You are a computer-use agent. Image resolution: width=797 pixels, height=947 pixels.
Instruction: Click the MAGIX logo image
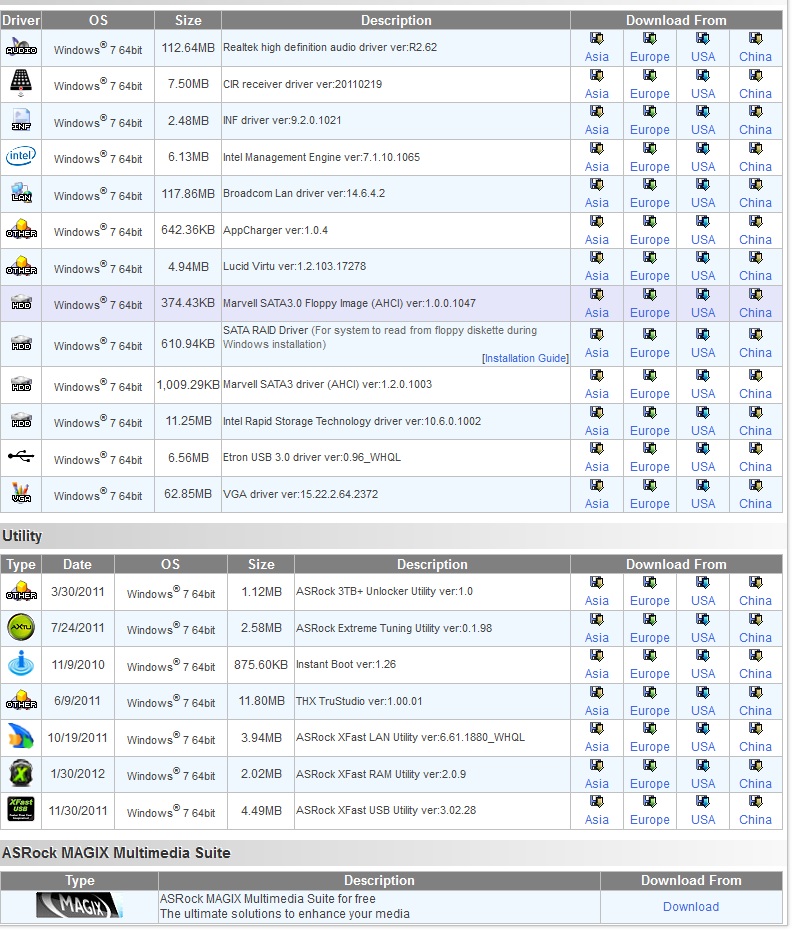tap(79, 905)
